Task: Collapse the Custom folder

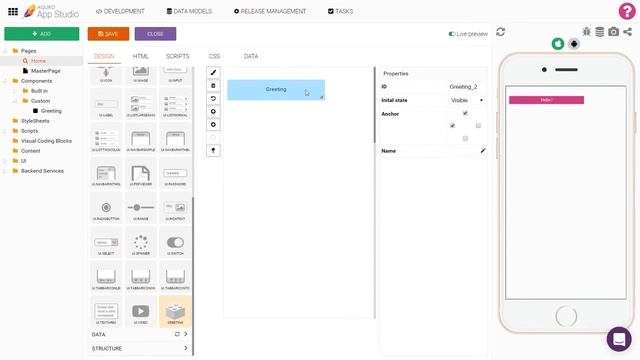Action: (x=15, y=101)
